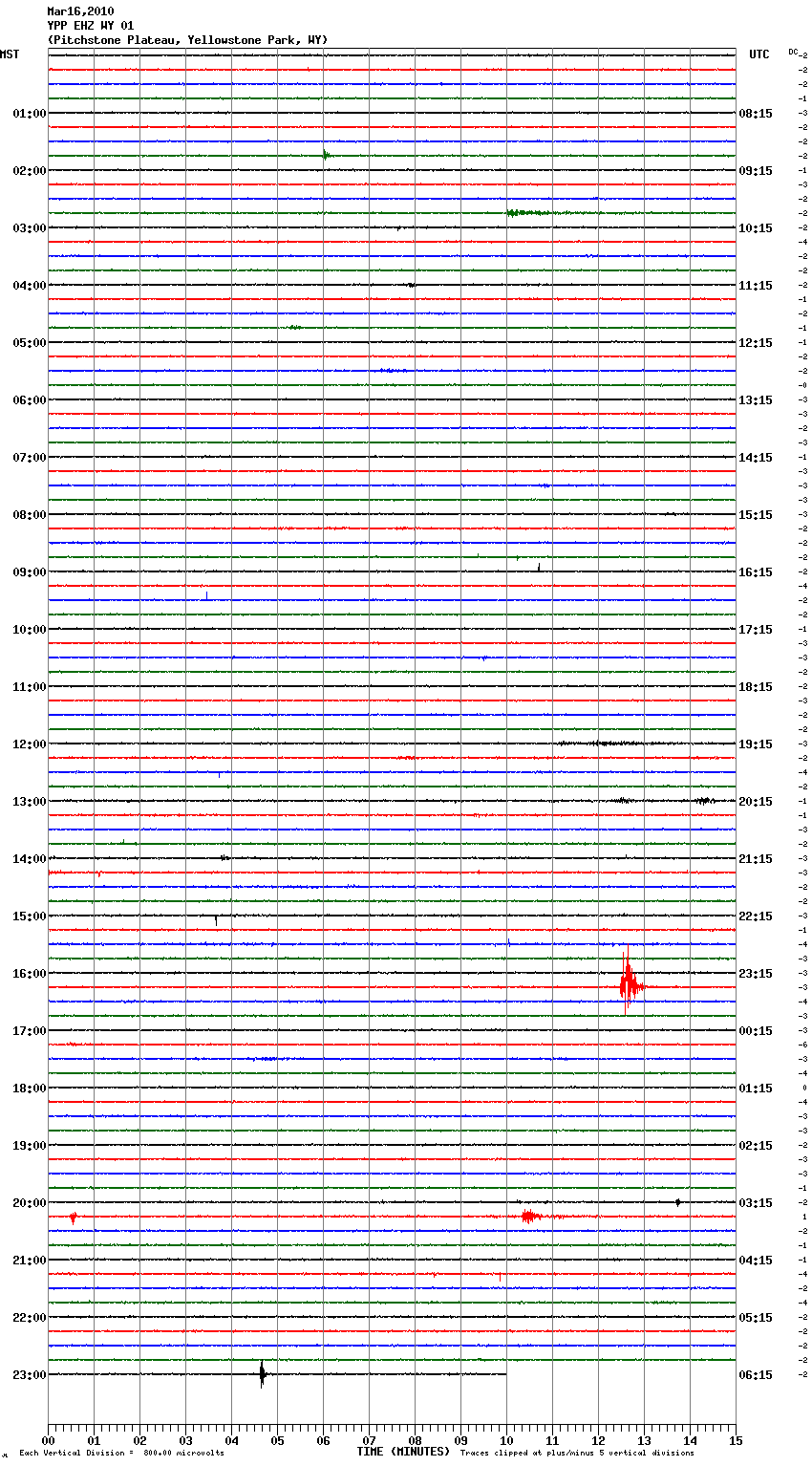The image size is (812, 1466).
Task: Click the UTC timezone header
Action: [759, 54]
